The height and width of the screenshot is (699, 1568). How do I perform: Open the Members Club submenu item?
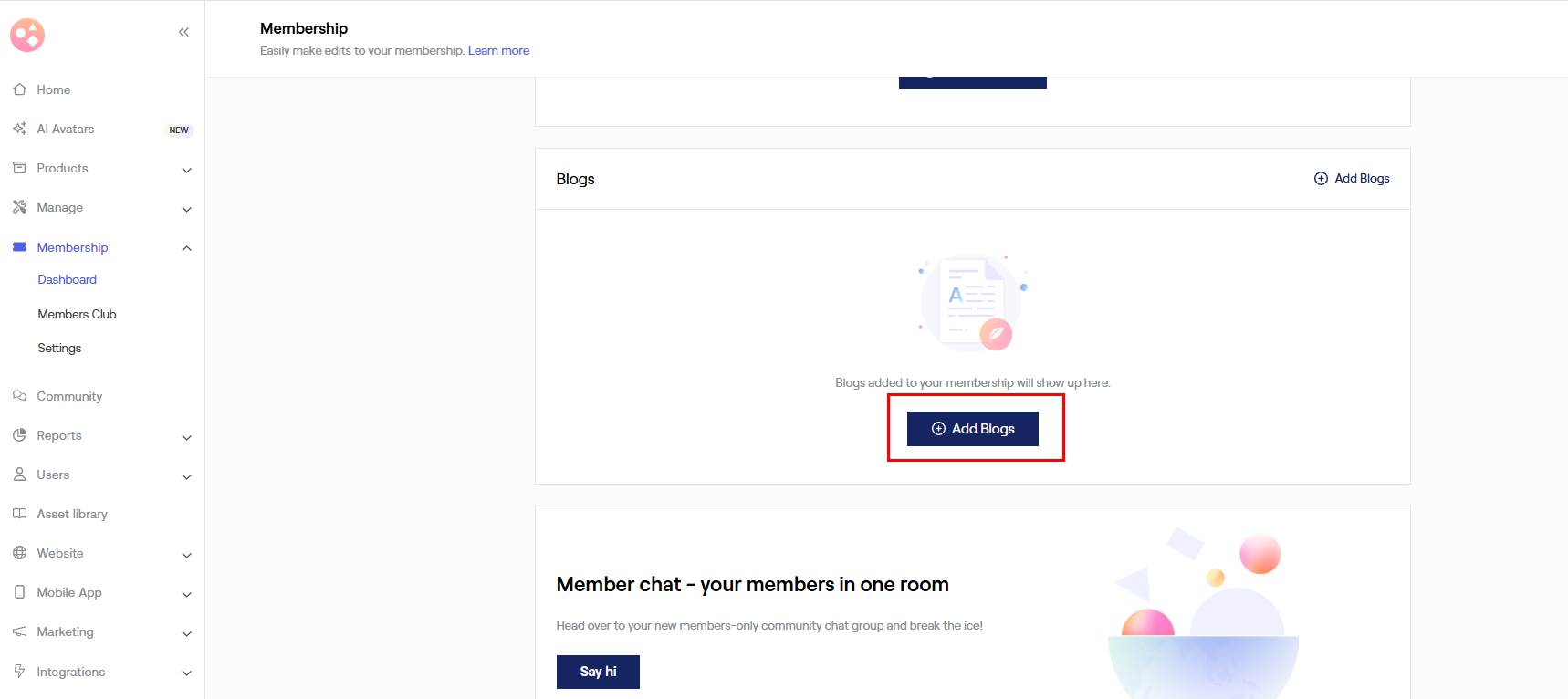[x=77, y=314]
